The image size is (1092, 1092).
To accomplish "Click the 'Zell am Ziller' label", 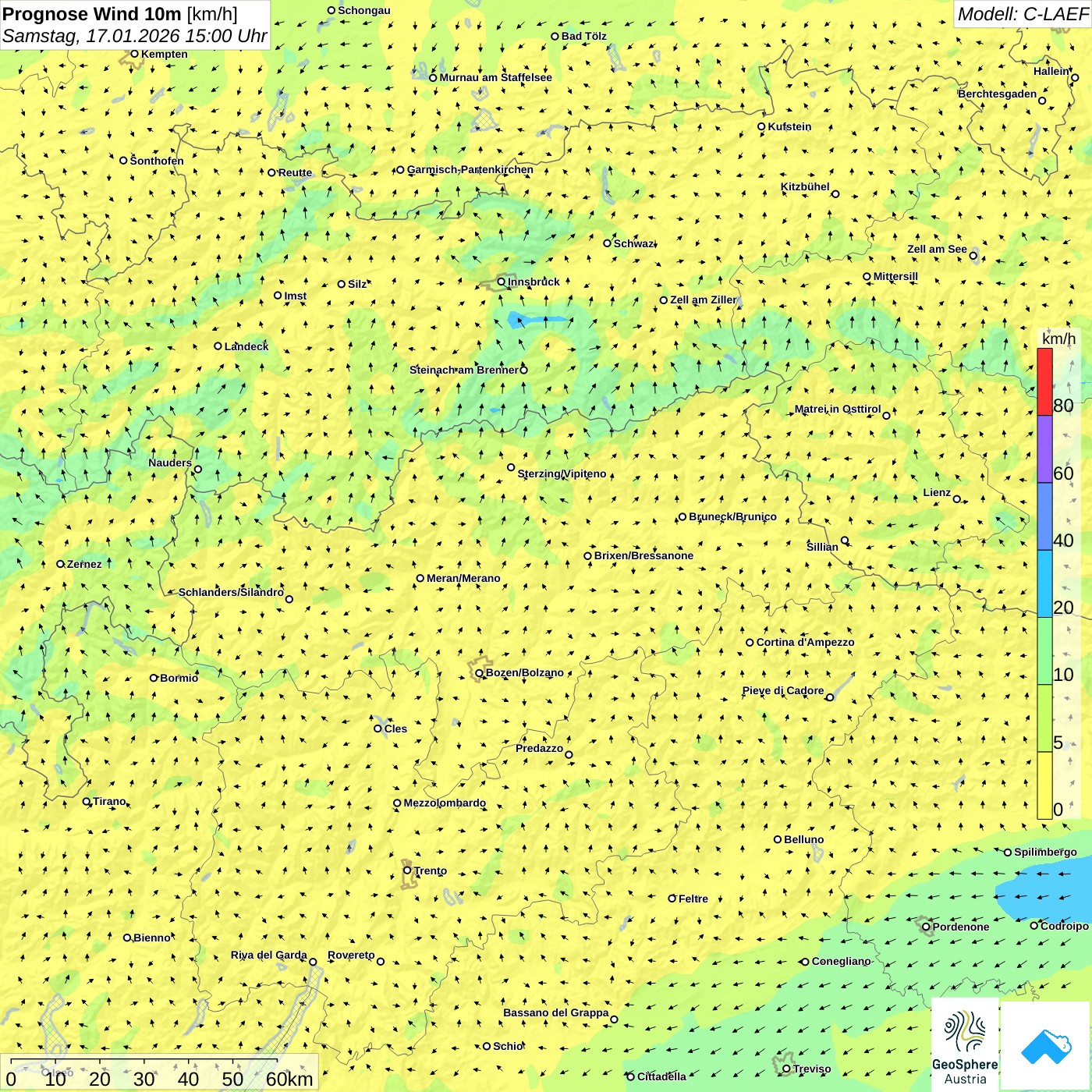I will [x=704, y=300].
